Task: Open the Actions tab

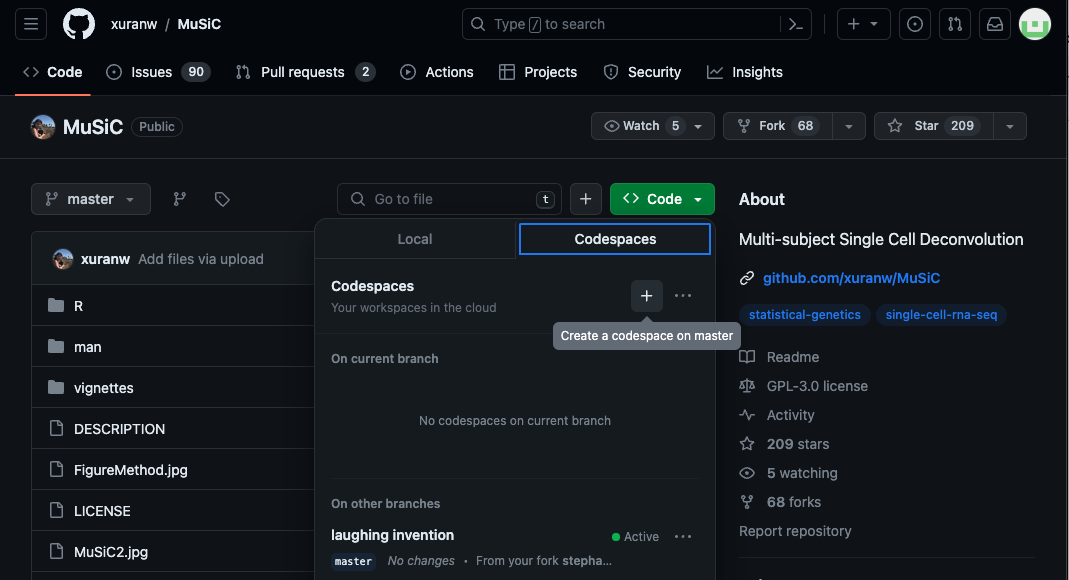Action: pos(436,72)
